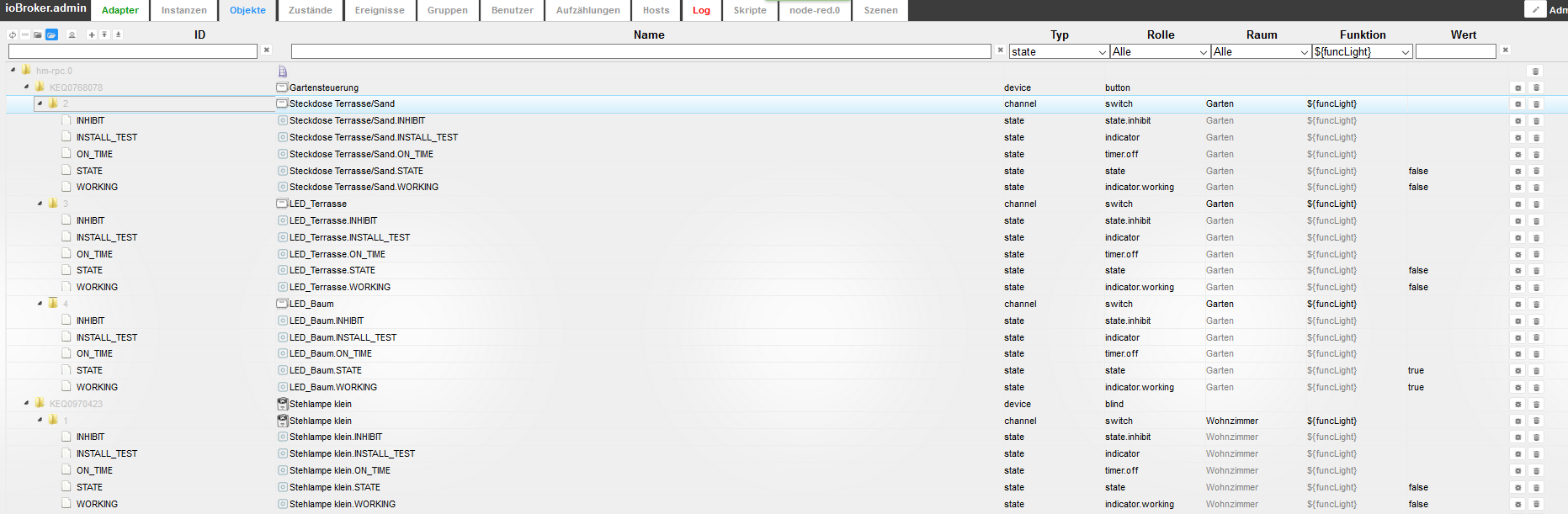
Task: Switch to the Adapter tab
Action: (x=120, y=10)
